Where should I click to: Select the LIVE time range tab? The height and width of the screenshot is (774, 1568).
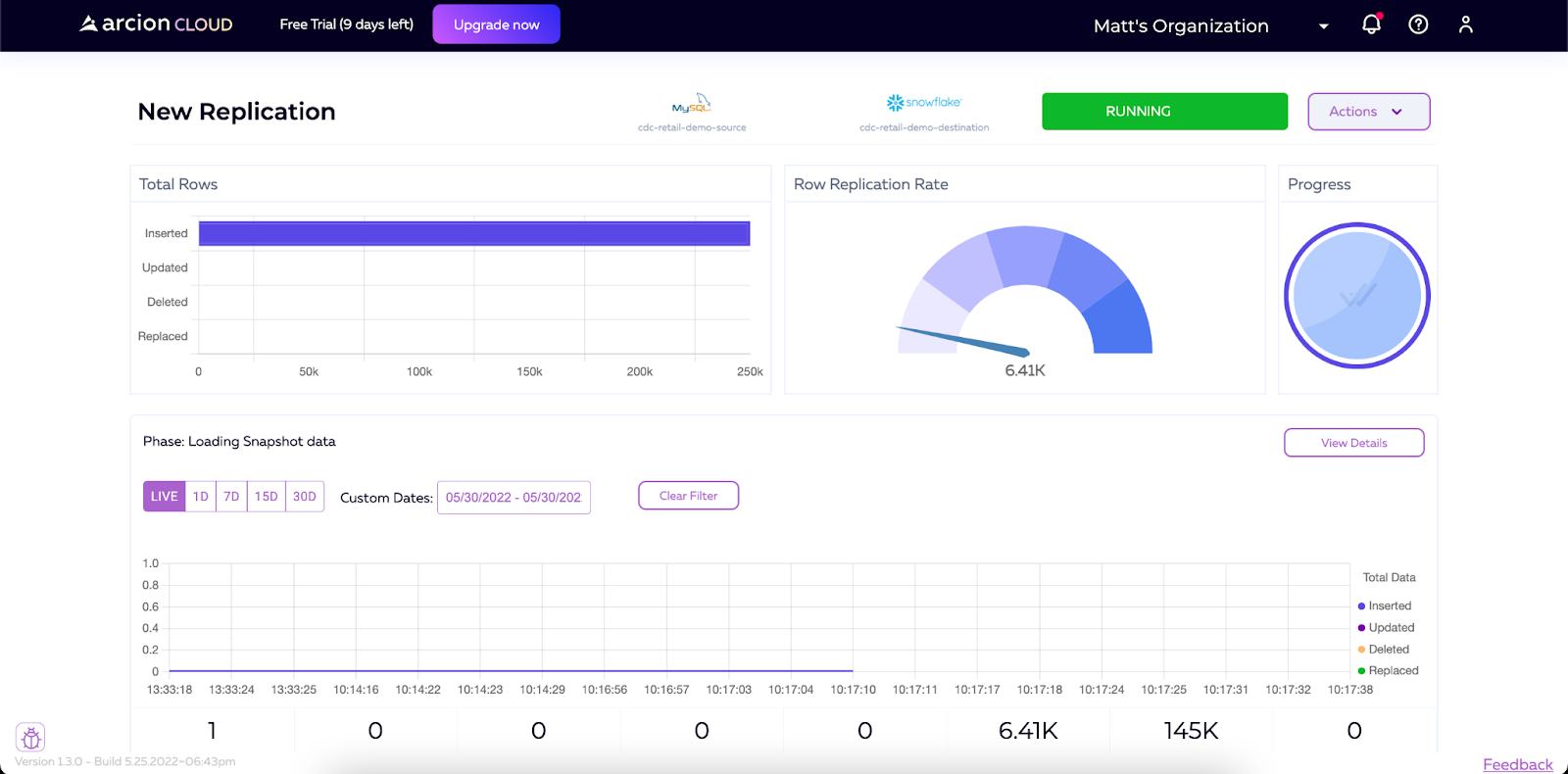point(165,497)
